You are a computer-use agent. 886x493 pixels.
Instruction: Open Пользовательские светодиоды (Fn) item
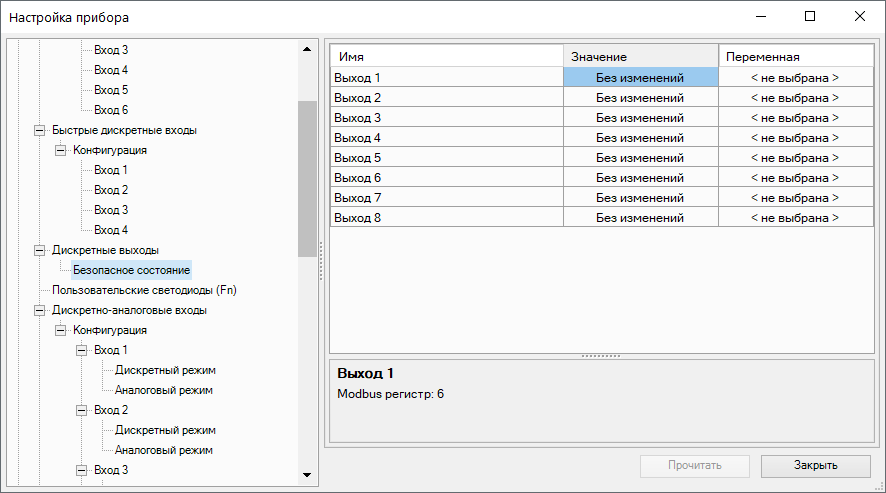(144, 290)
